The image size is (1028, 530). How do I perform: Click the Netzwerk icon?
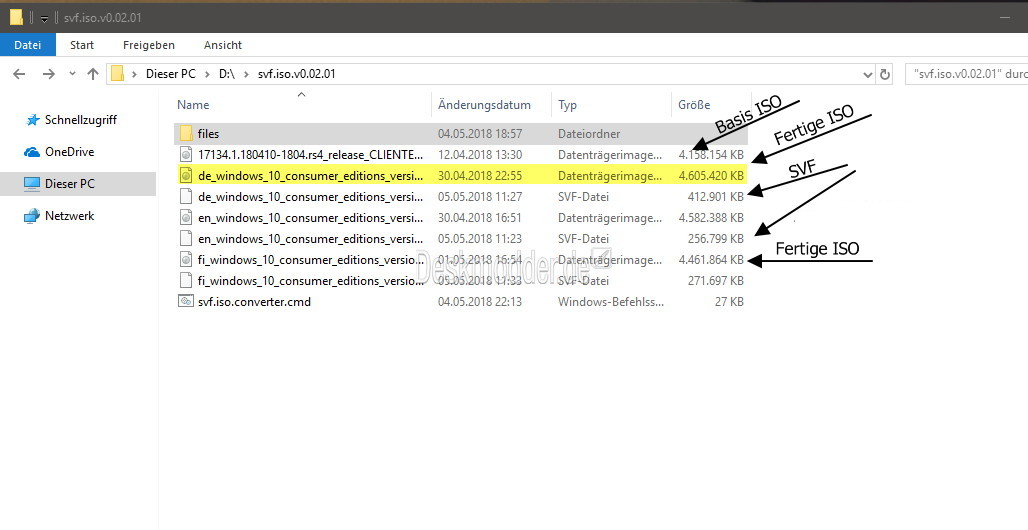[32, 216]
